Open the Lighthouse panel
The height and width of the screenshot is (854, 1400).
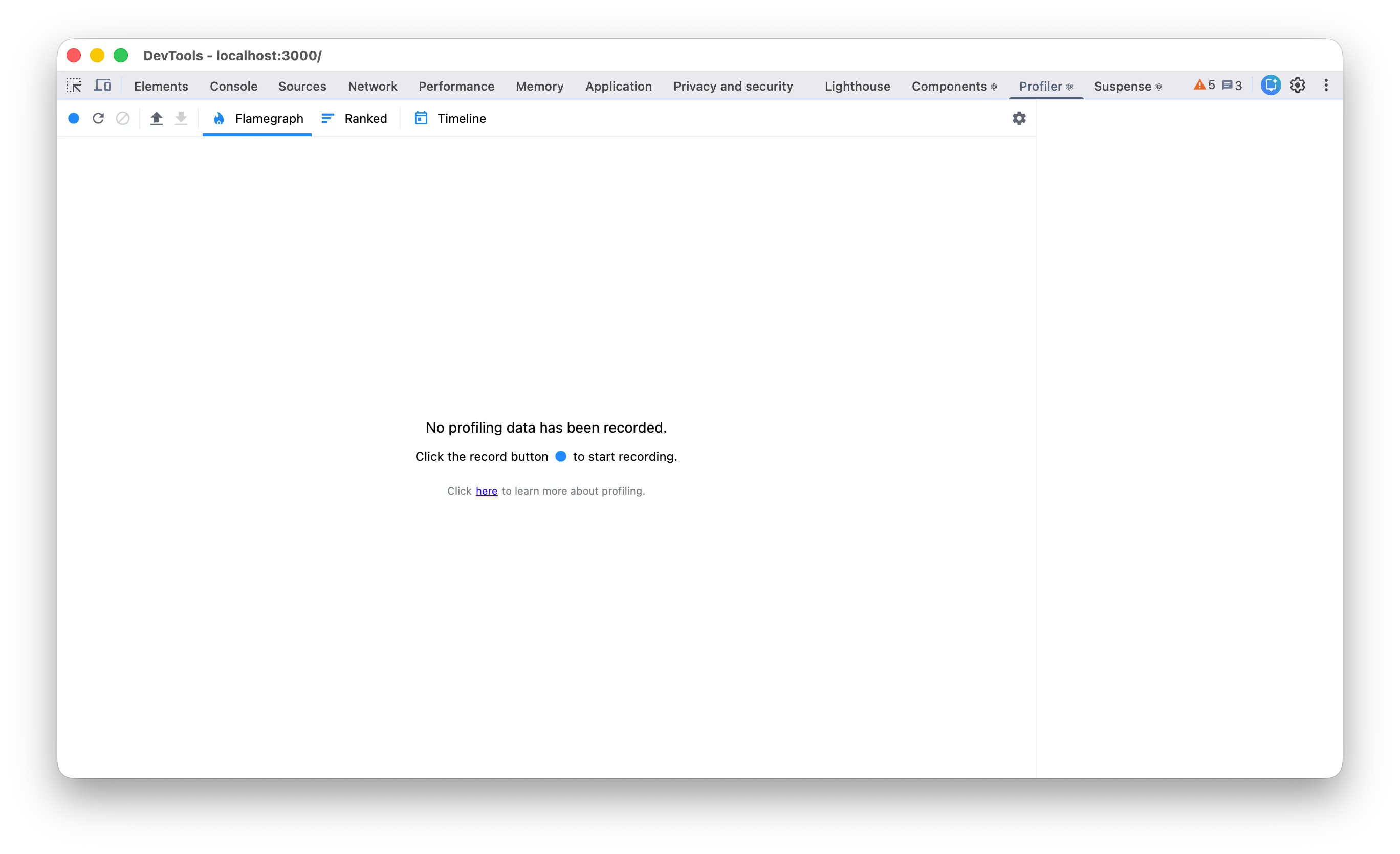point(857,87)
